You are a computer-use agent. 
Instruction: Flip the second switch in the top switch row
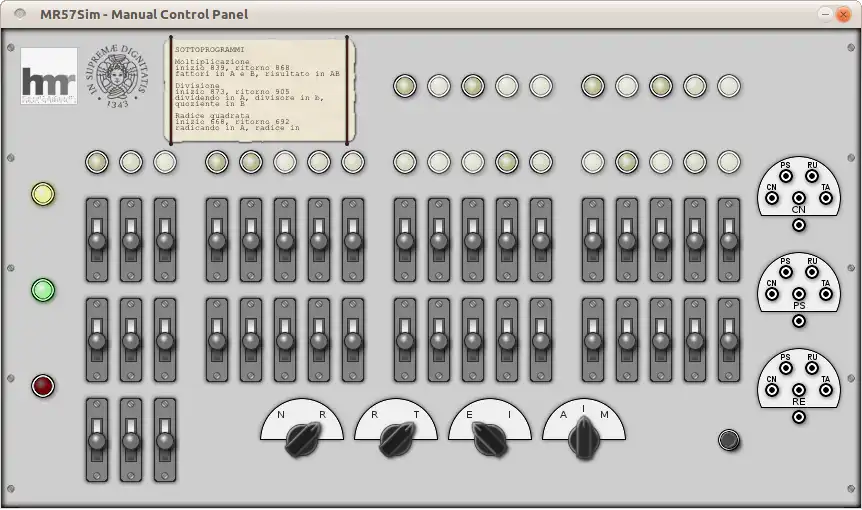point(131,240)
